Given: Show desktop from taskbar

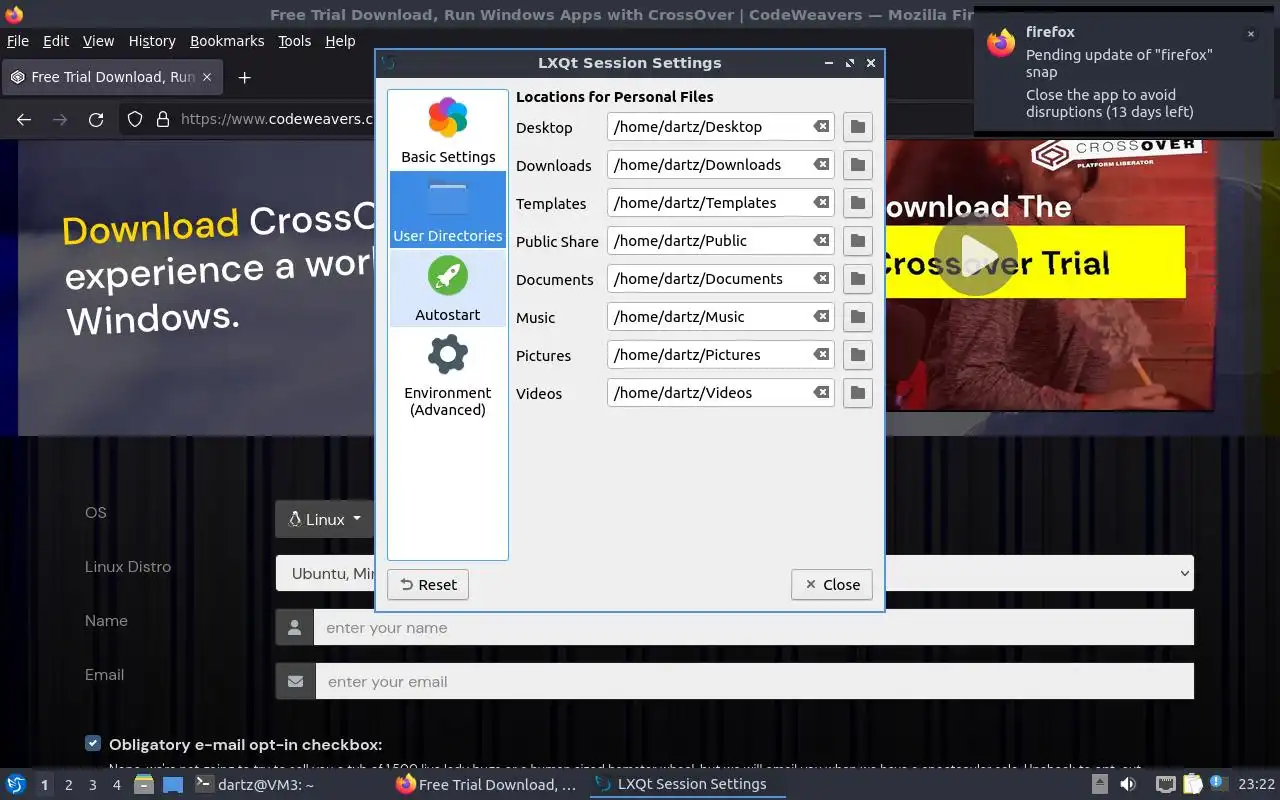Looking at the screenshot, I should 173,785.
